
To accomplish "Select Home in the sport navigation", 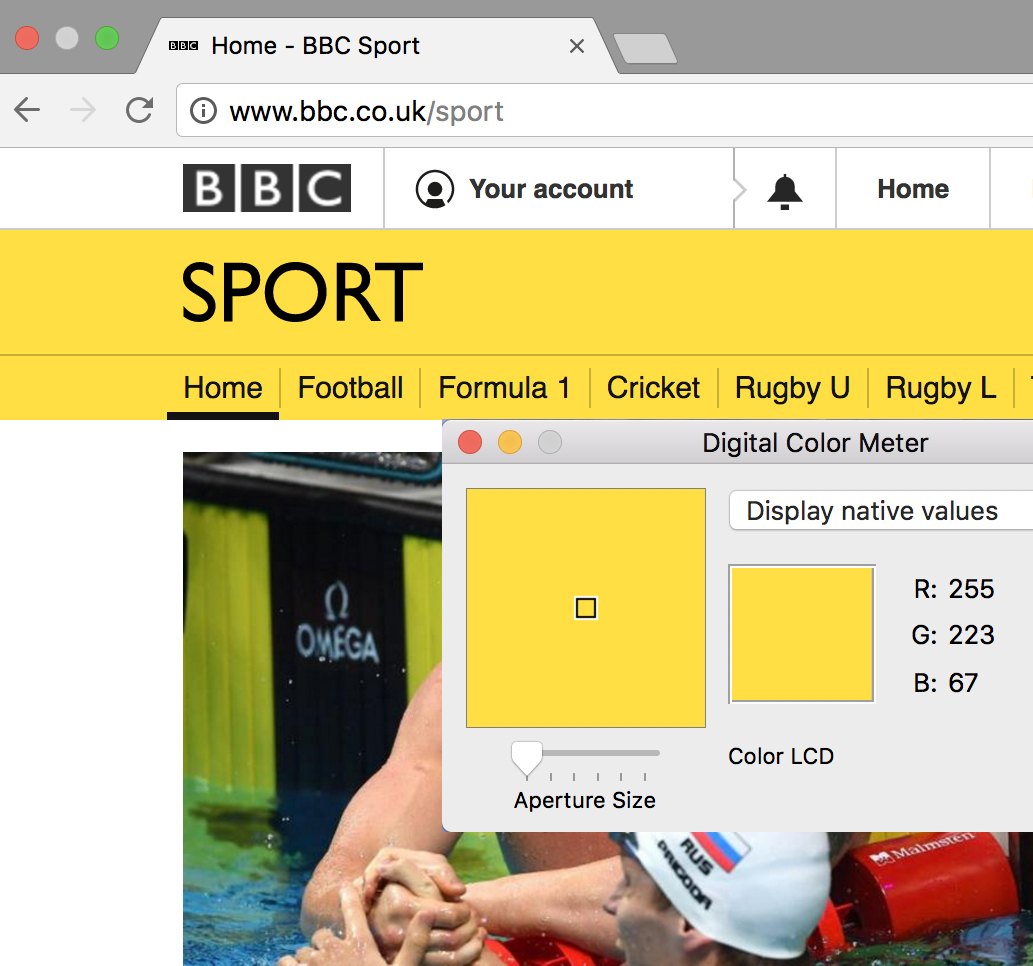I will point(223,387).
